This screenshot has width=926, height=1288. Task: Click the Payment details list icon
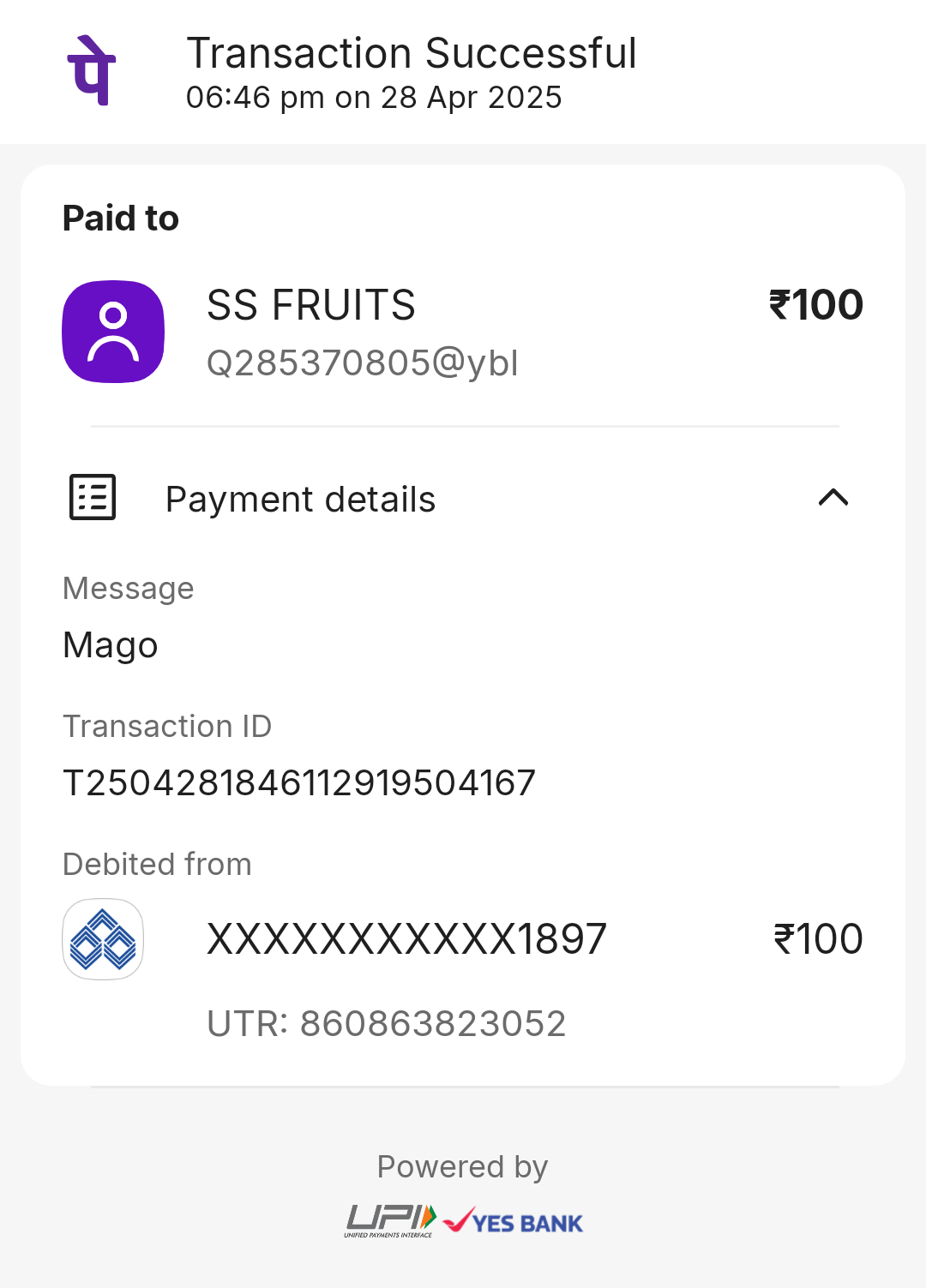click(93, 497)
